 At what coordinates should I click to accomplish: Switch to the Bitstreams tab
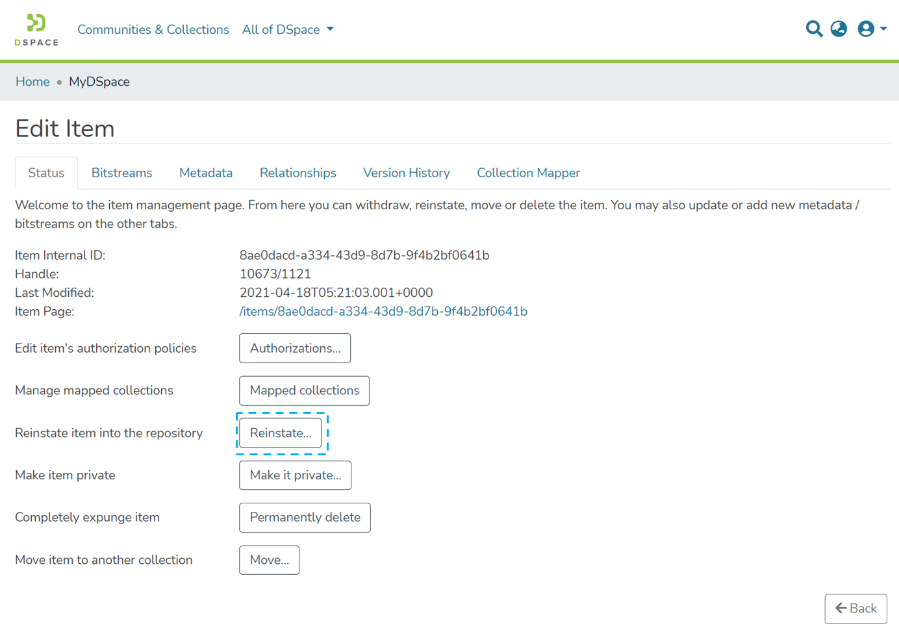pyautogui.click(x=122, y=173)
